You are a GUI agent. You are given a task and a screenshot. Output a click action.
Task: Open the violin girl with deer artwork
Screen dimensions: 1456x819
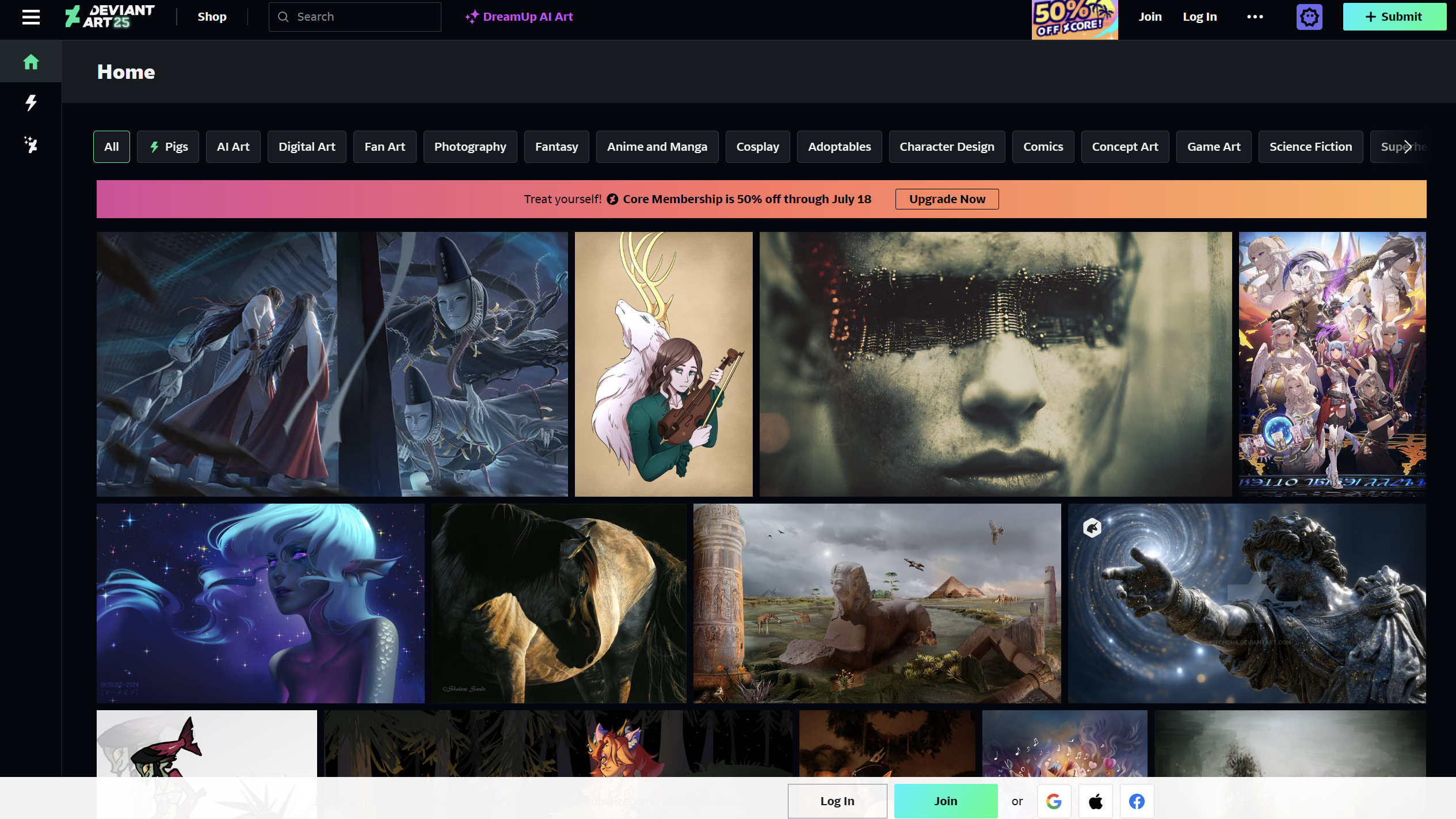point(664,364)
